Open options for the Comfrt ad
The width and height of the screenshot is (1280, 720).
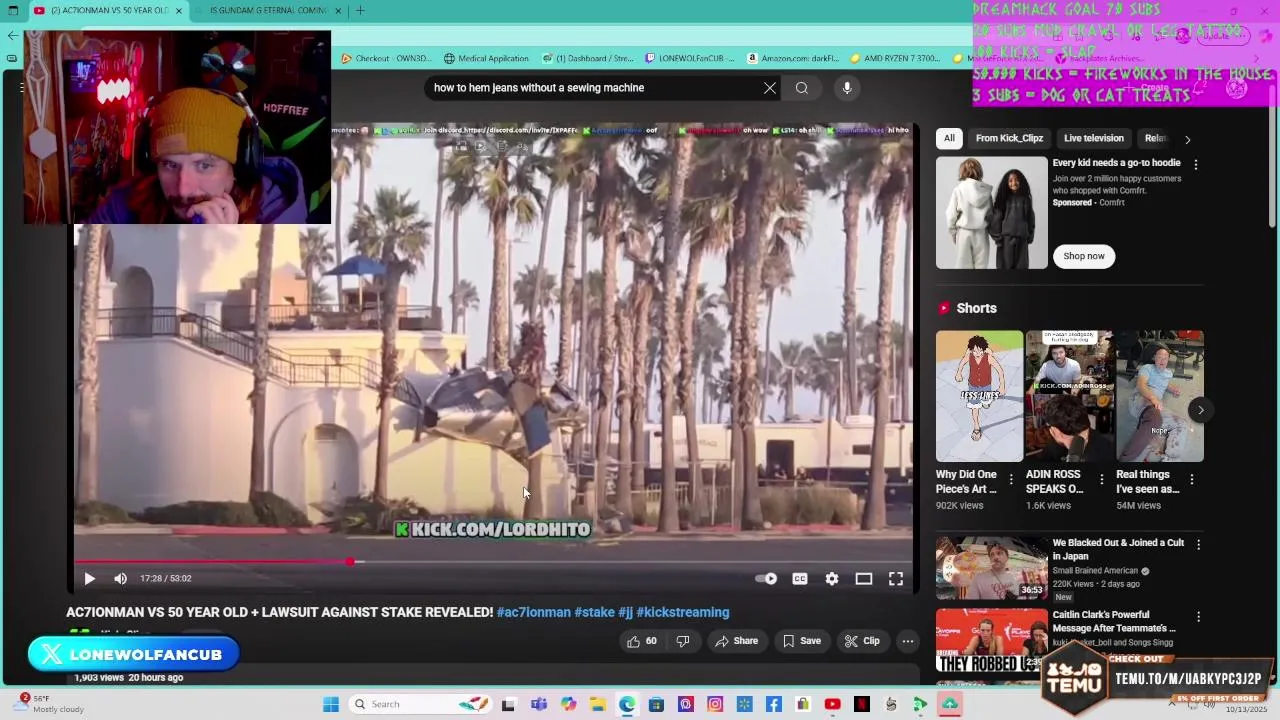click(1196, 164)
